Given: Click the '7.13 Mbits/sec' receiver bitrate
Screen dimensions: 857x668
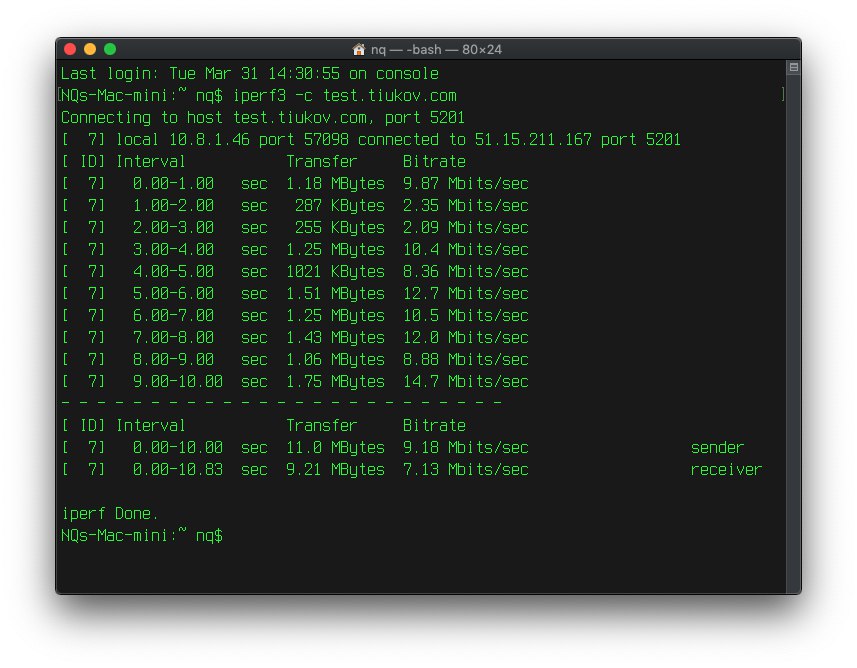Looking at the screenshot, I should pyautogui.click(x=466, y=470).
